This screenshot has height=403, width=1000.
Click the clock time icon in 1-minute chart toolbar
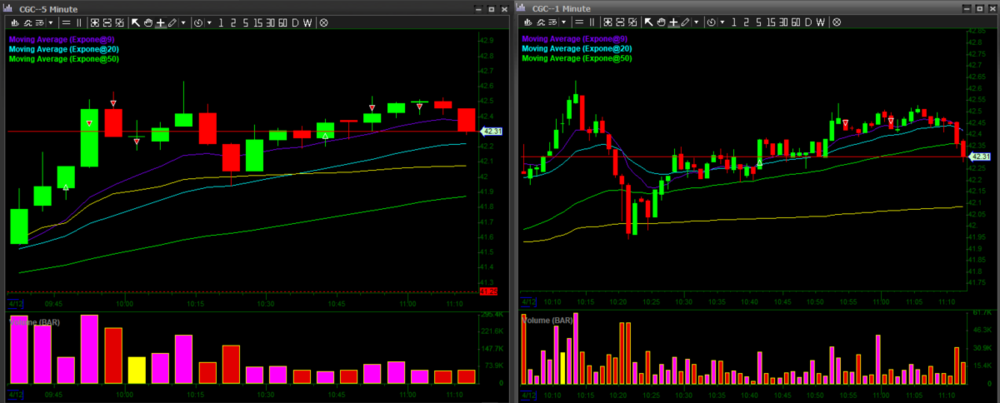(709, 22)
